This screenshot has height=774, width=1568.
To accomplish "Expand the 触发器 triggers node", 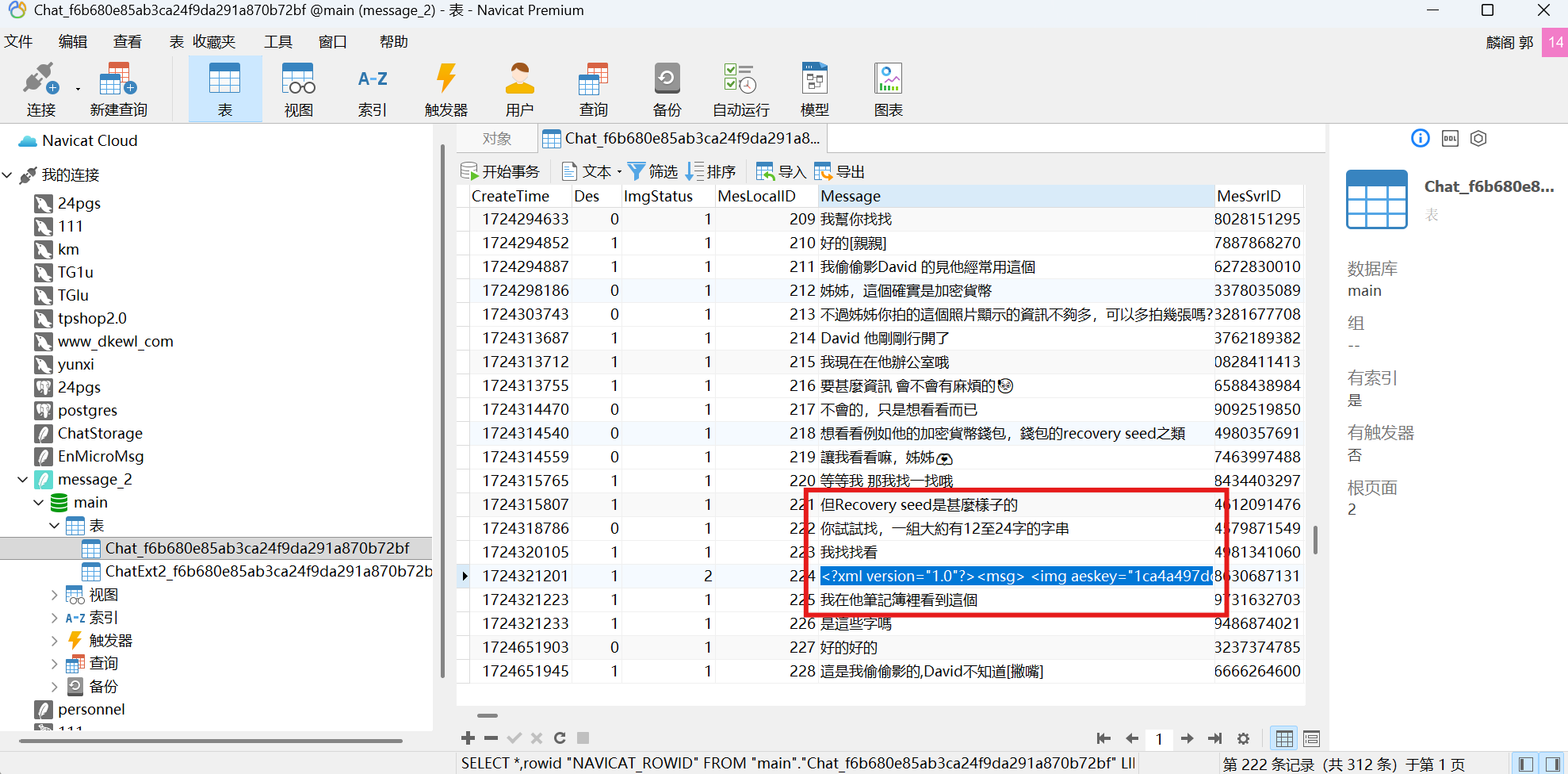I will (x=55, y=641).
